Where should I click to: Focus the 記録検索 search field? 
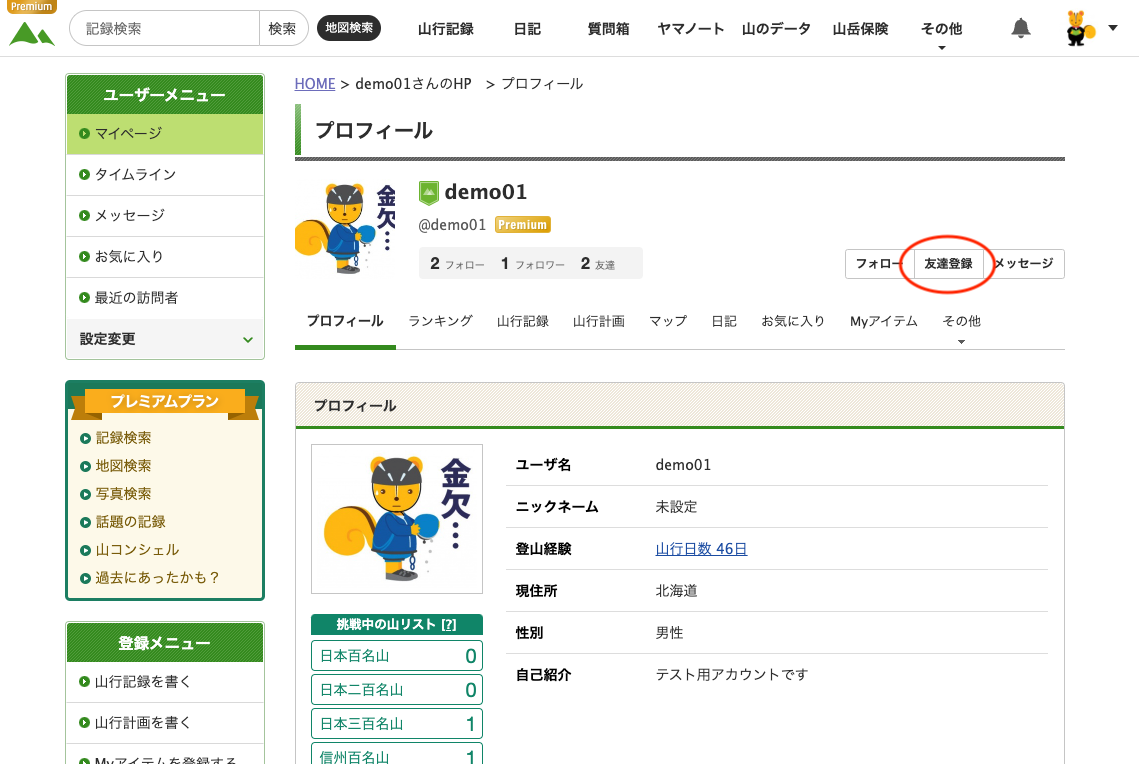tap(165, 28)
